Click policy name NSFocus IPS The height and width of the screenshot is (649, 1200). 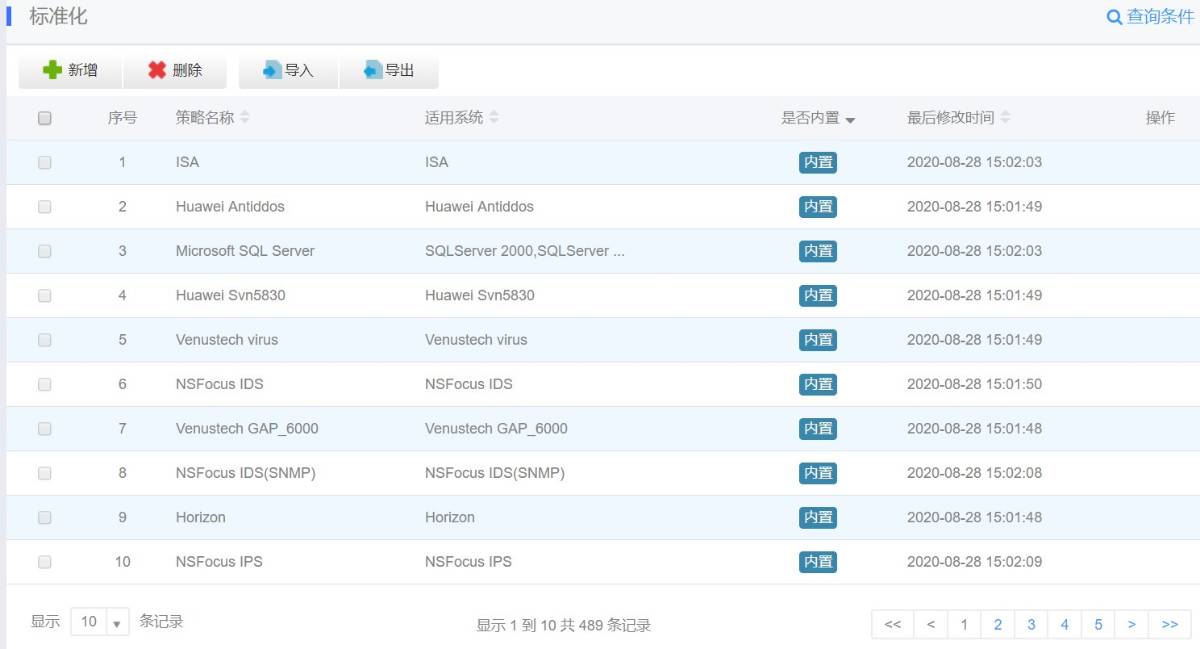[x=219, y=562]
